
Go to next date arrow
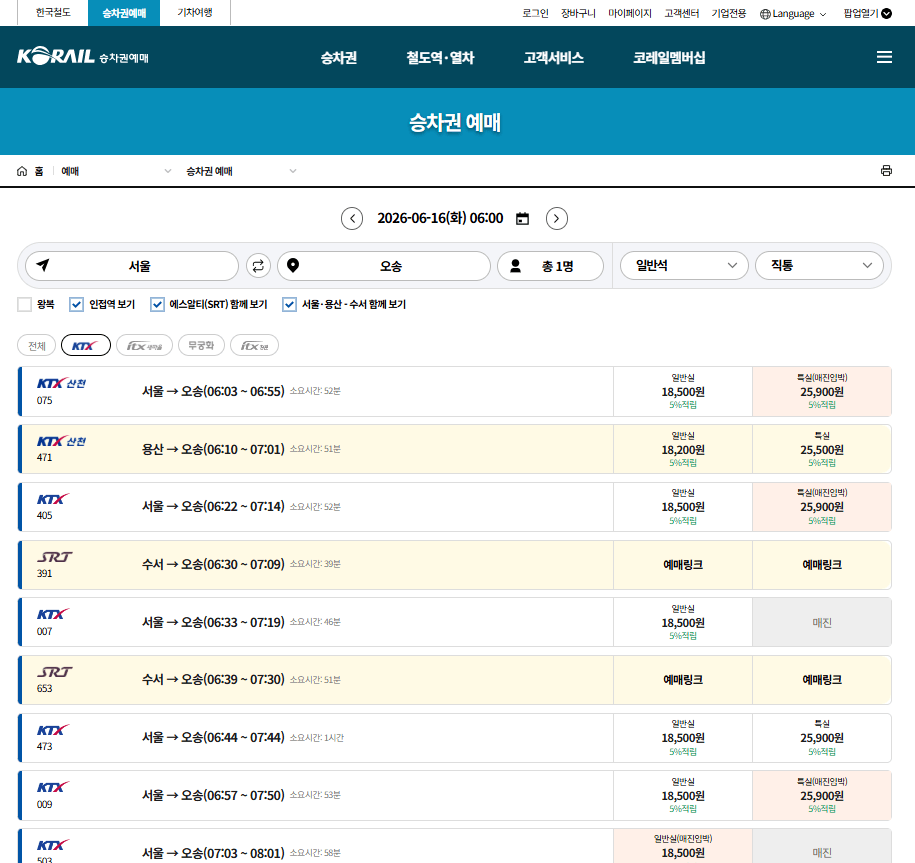click(557, 219)
